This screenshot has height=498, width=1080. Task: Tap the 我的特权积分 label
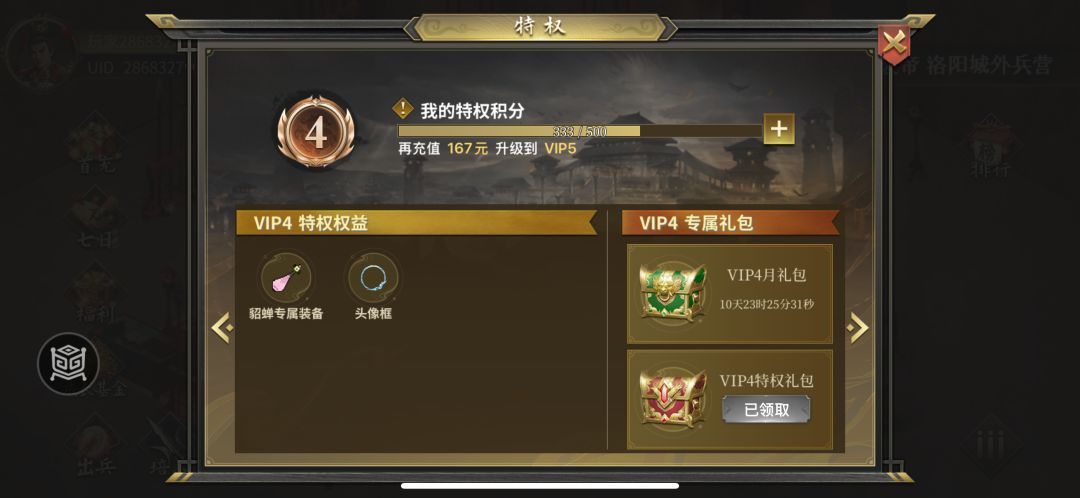click(x=472, y=110)
